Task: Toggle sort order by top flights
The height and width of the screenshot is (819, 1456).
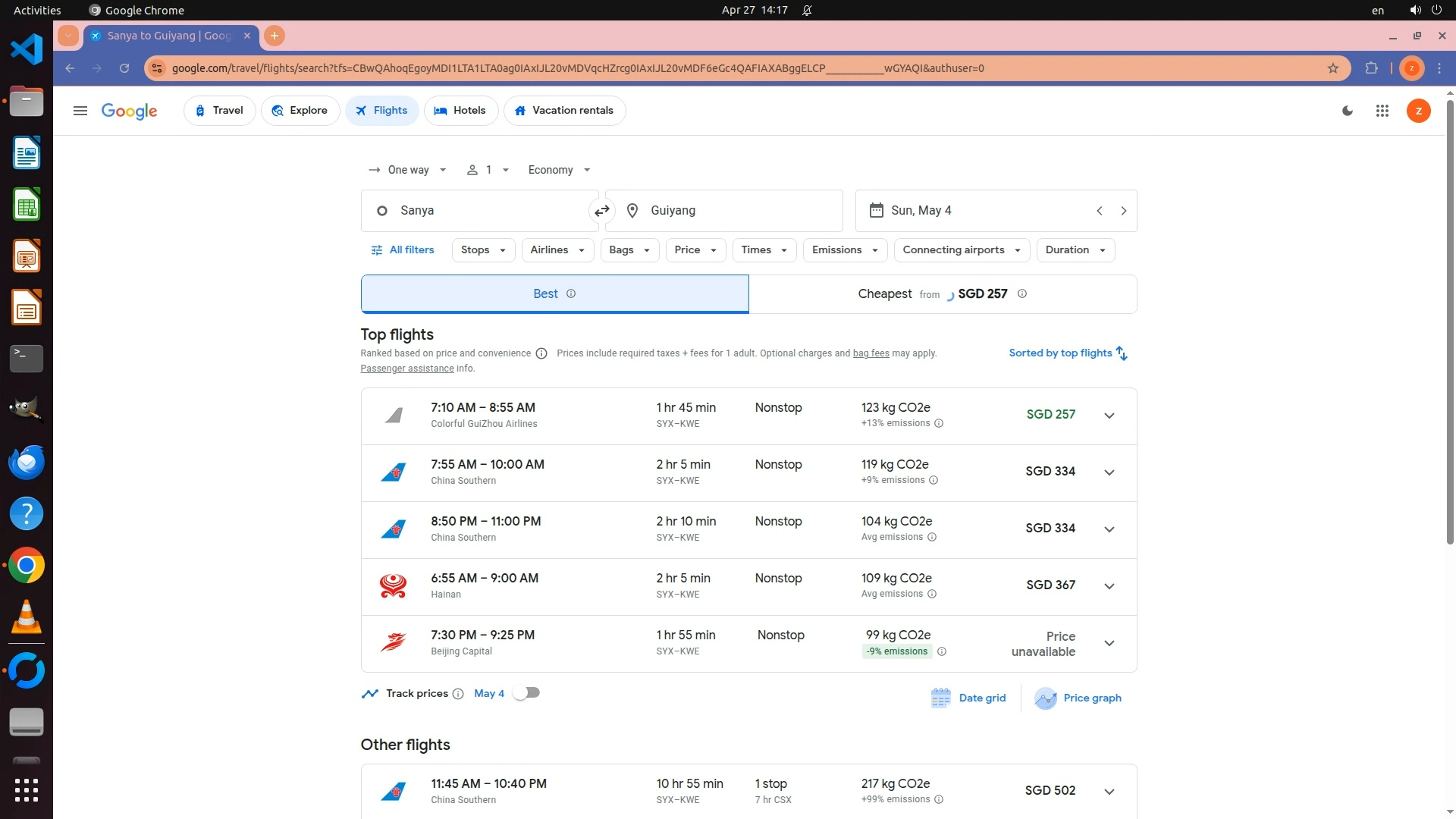Action: click(1068, 353)
